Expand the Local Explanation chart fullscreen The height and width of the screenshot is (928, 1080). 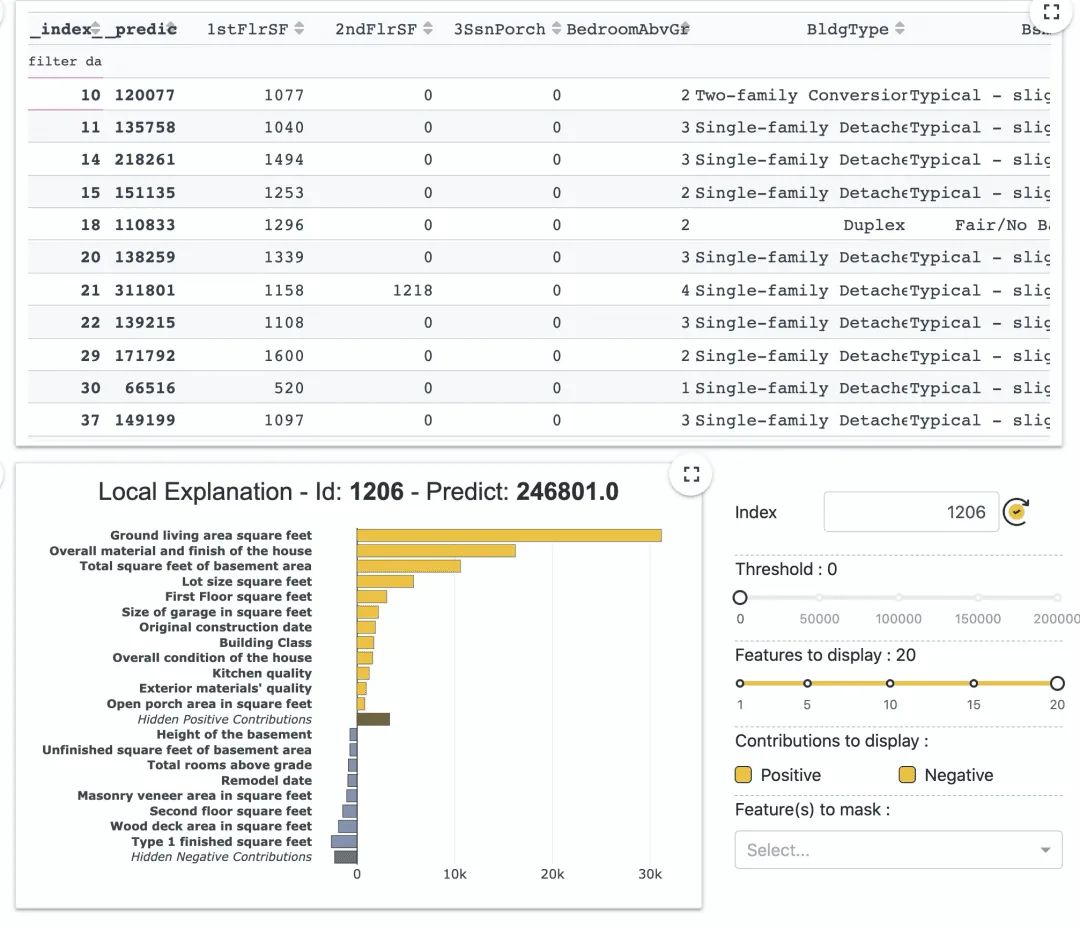pos(692,474)
